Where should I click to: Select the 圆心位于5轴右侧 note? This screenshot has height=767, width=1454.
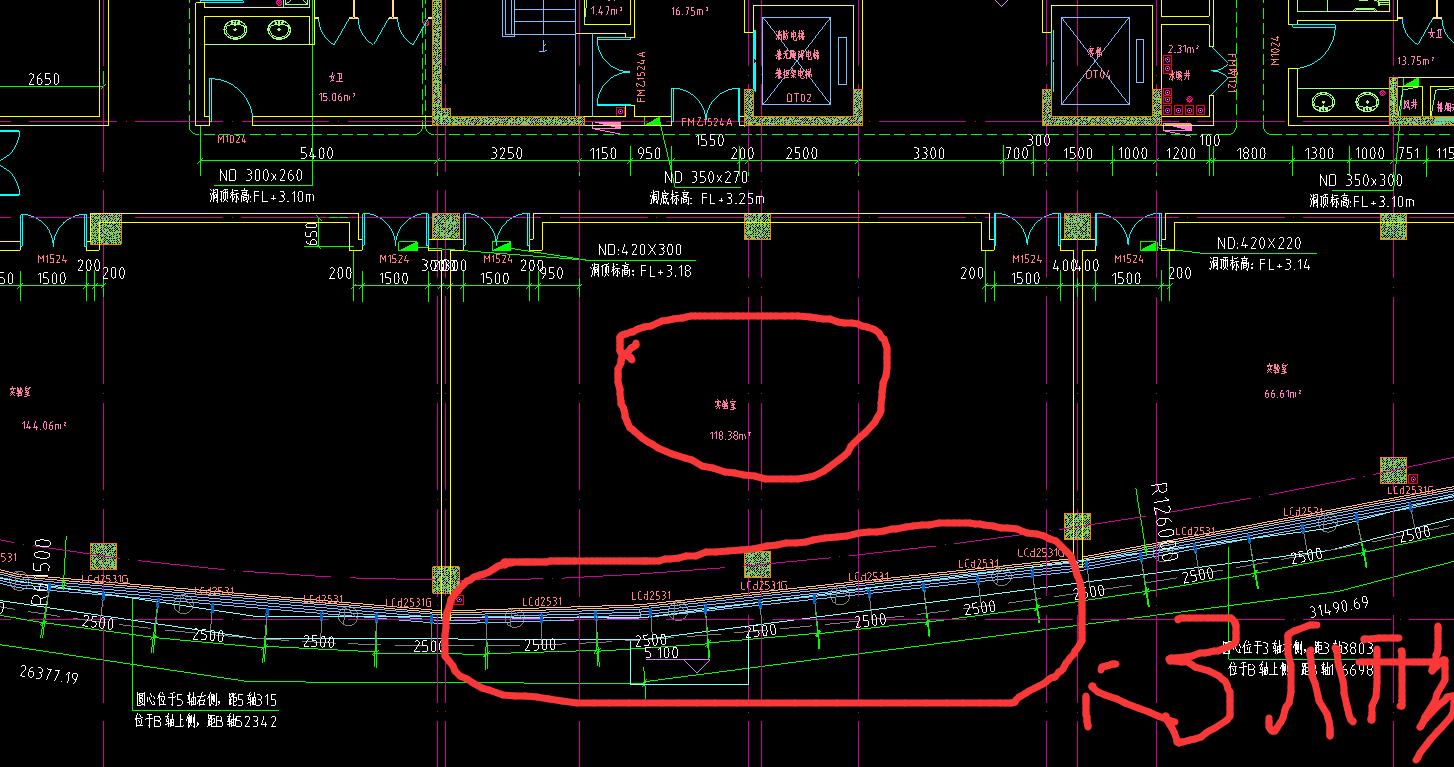(206, 700)
